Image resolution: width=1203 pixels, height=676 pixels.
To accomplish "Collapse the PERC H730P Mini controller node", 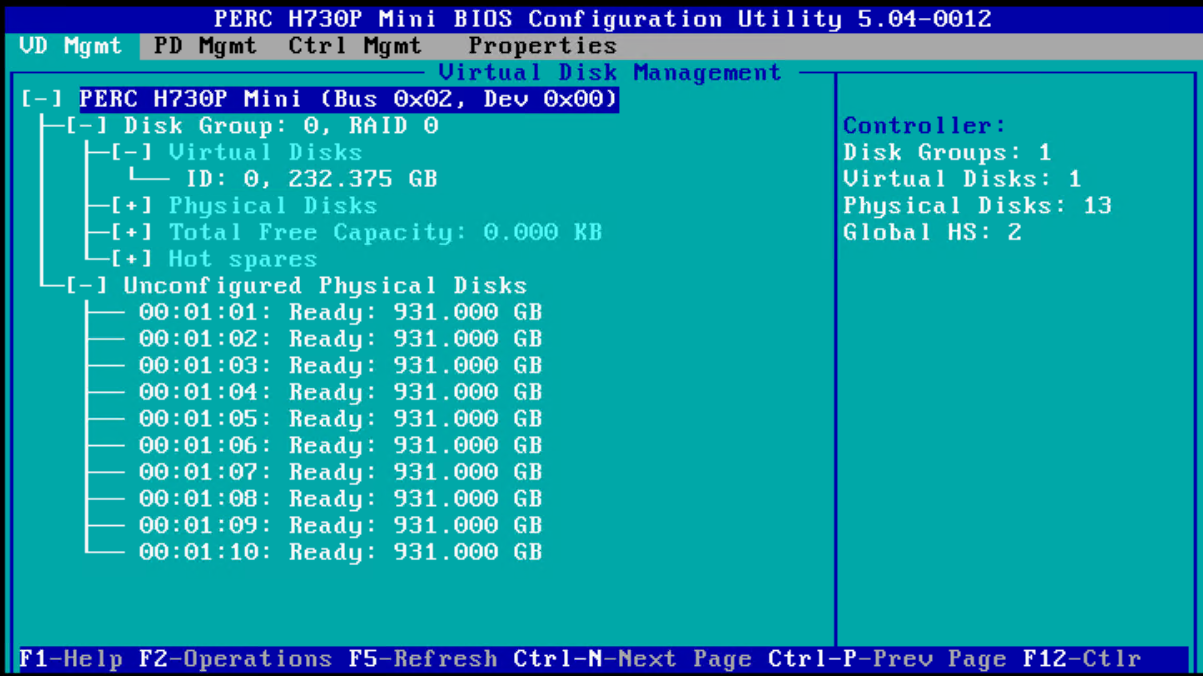I will point(42,99).
